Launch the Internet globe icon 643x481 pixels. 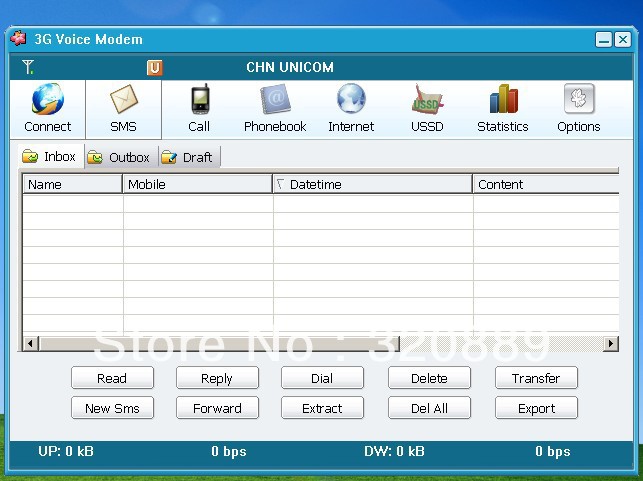[351, 98]
